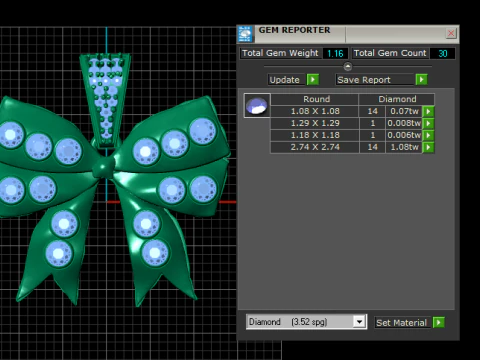Image resolution: width=480 pixels, height=360 pixels.
Task: Click the 0.006tw weight cell
Action: pyautogui.click(x=404, y=135)
